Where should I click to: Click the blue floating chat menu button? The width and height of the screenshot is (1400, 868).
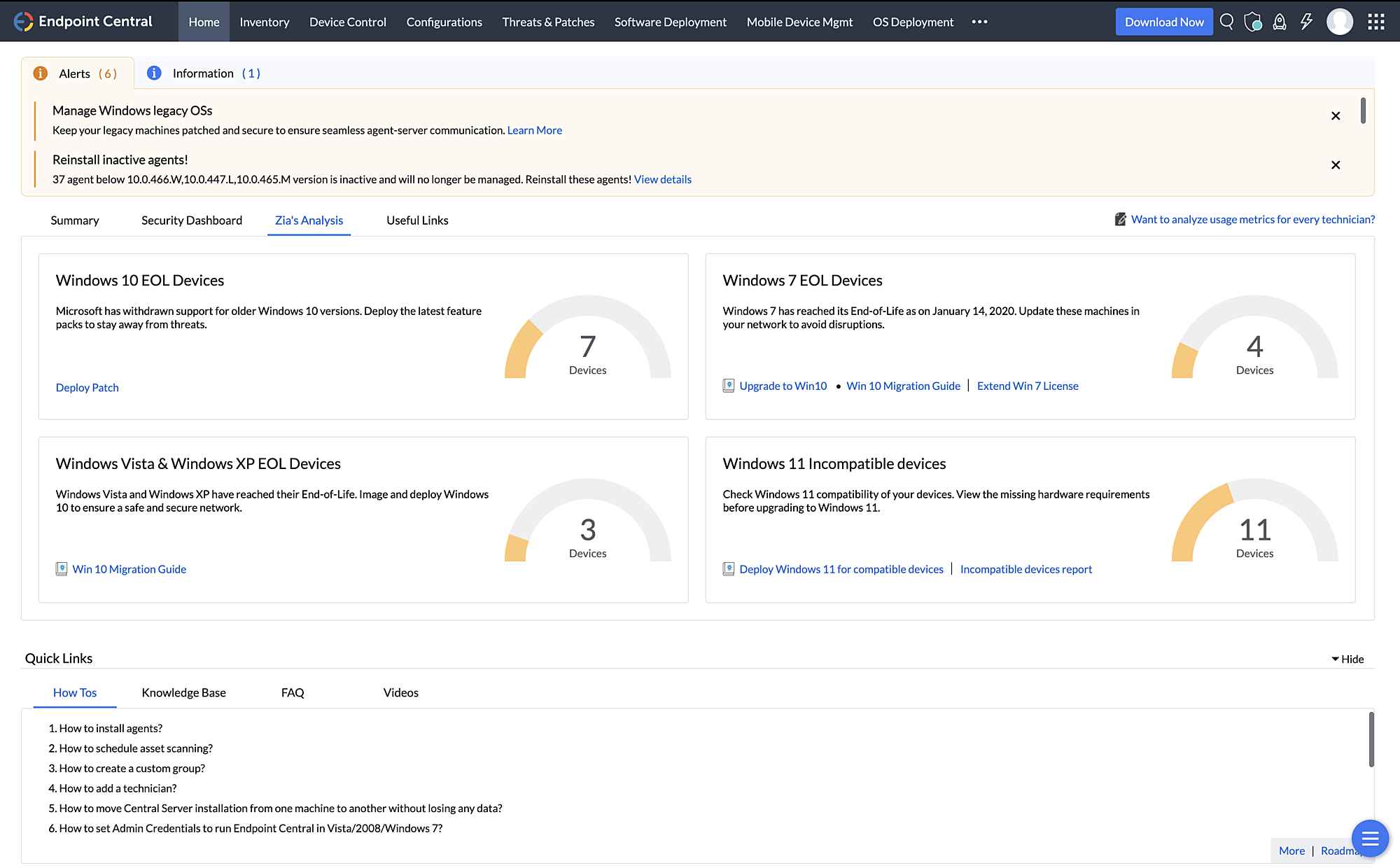(x=1370, y=838)
